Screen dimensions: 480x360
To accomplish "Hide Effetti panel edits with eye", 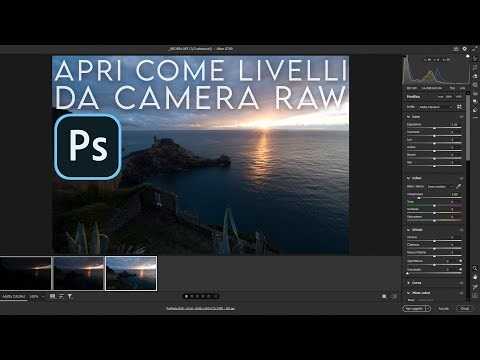I will 462,230.
